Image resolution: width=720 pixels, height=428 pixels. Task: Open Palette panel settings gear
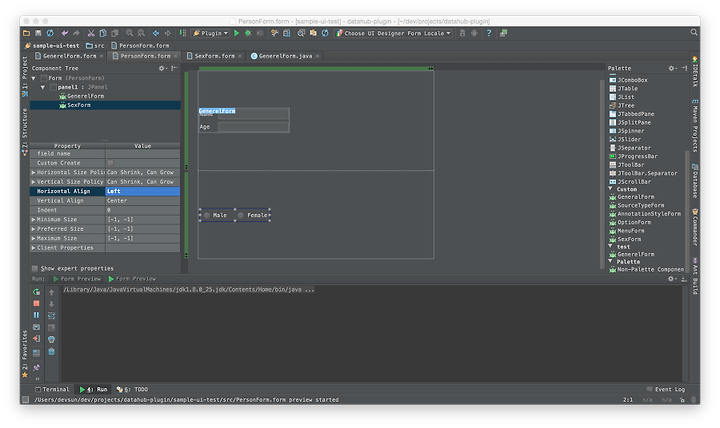(x=672, y=68)
